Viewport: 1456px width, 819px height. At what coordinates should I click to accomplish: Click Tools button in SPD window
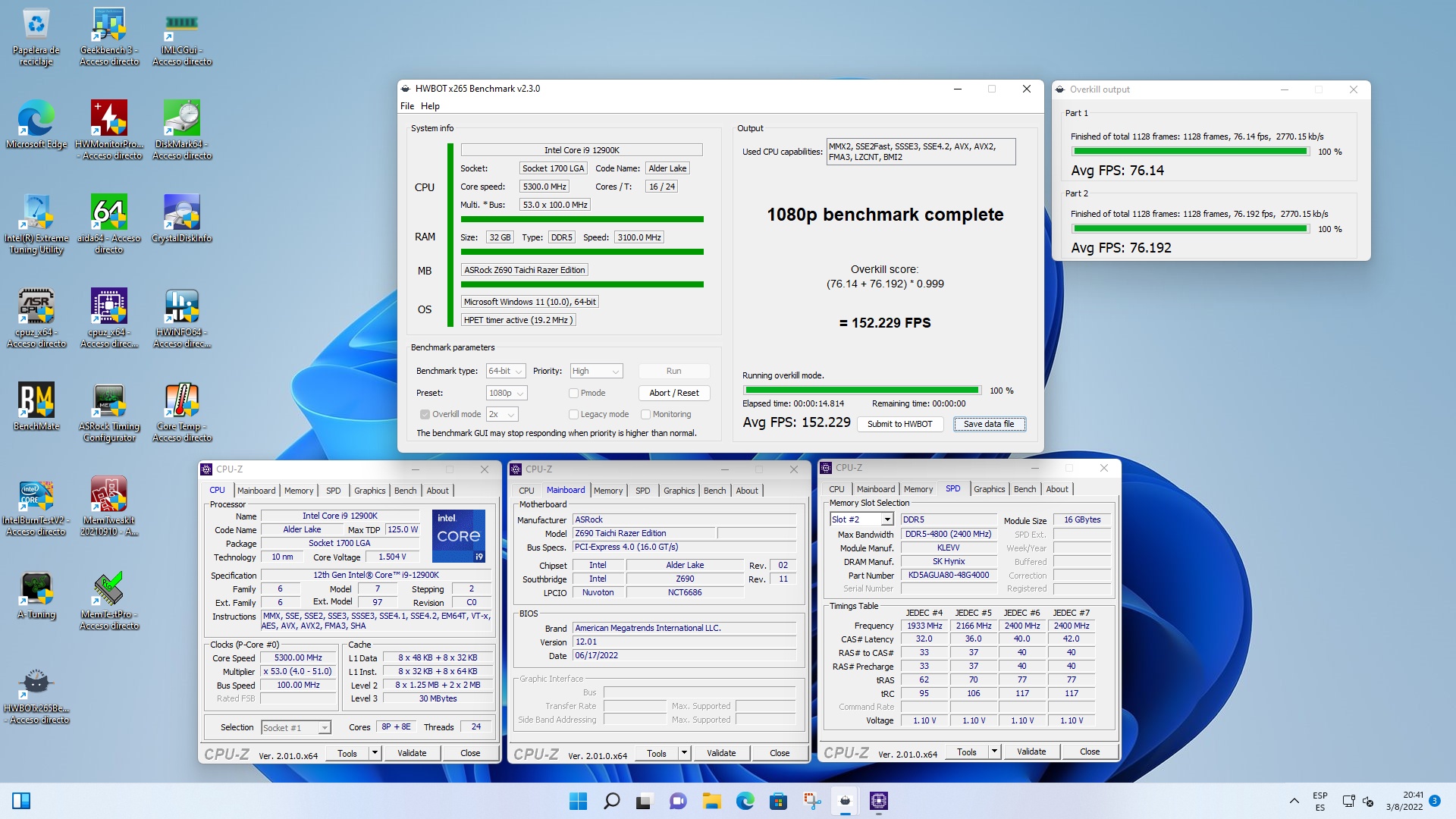(x=967, y=752)
